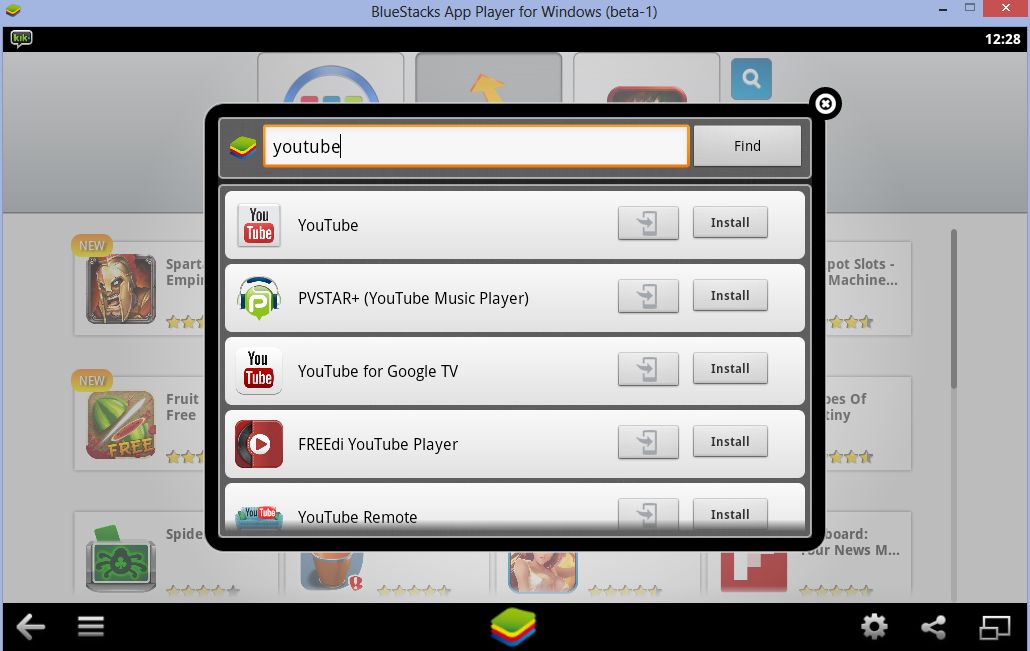This screenshot has width=1030, height=651.
Task: Open the top tab with yellow arrow
Action: click(x=488, y=78)
